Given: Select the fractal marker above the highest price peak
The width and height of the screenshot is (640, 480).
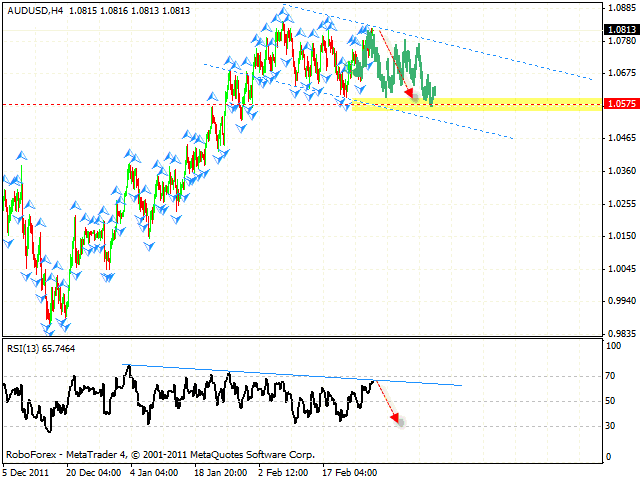Looking at the screenshot, I should pyautogui.click(x=283, y=11).
